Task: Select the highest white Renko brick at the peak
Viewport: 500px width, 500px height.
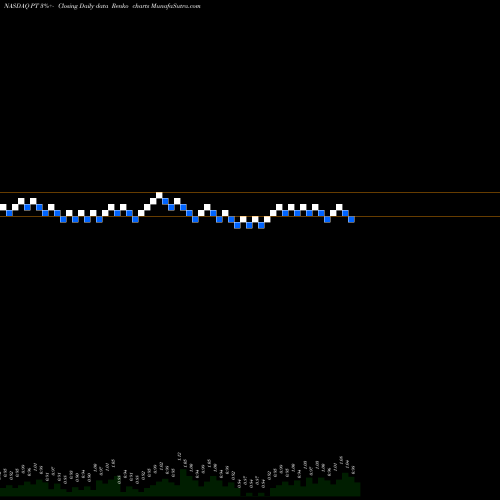Action: click(x=159, y=195)
